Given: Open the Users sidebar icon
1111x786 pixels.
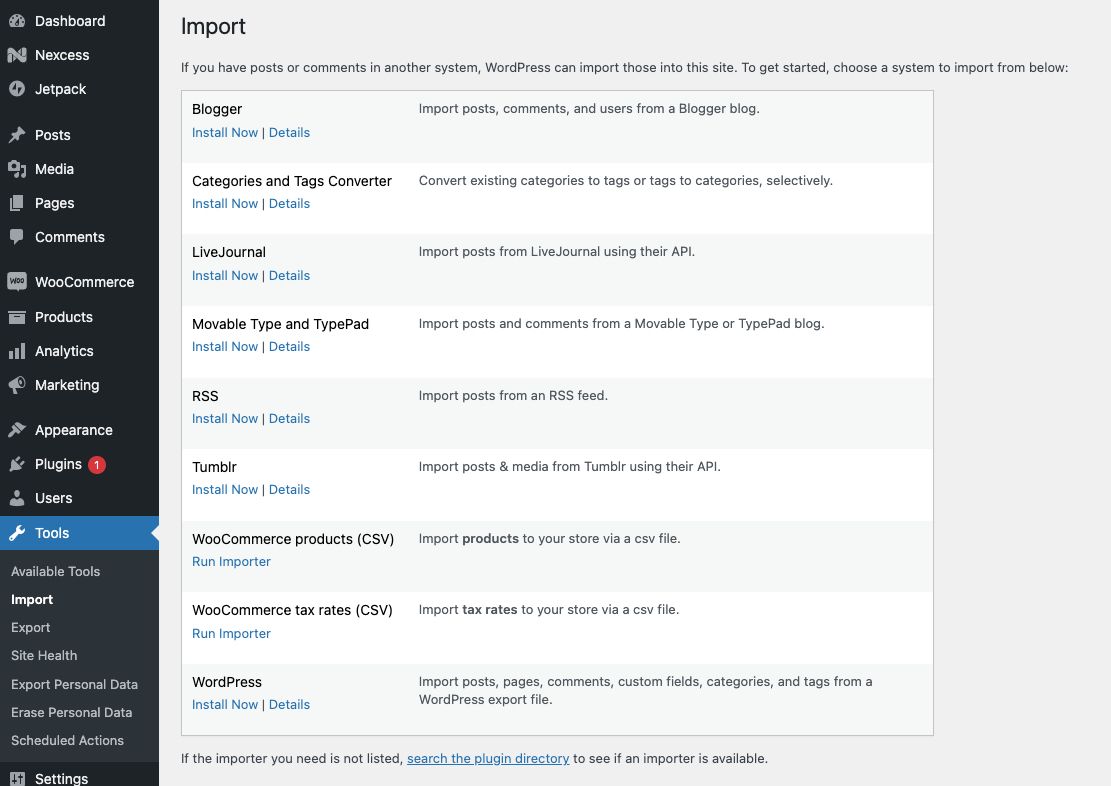Looking at the screenshot, I should point(22,498).
